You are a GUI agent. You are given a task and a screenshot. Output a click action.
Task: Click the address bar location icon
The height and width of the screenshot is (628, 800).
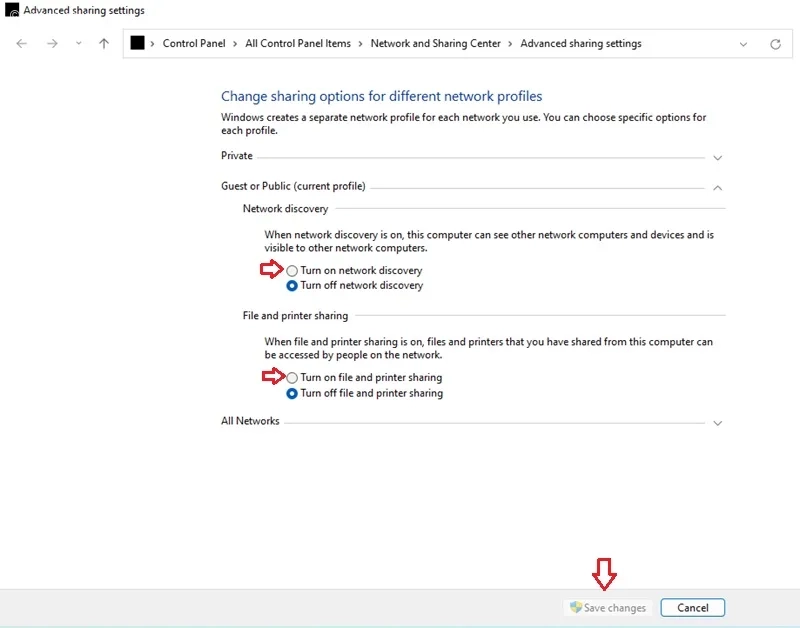pyautogui.click(x=137, y=43)
